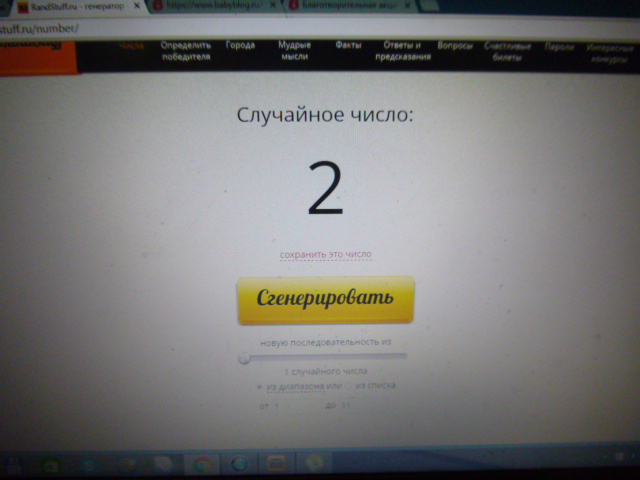
Task: Open the 'Определить победителя' menu item
Action: click(186, 51)
